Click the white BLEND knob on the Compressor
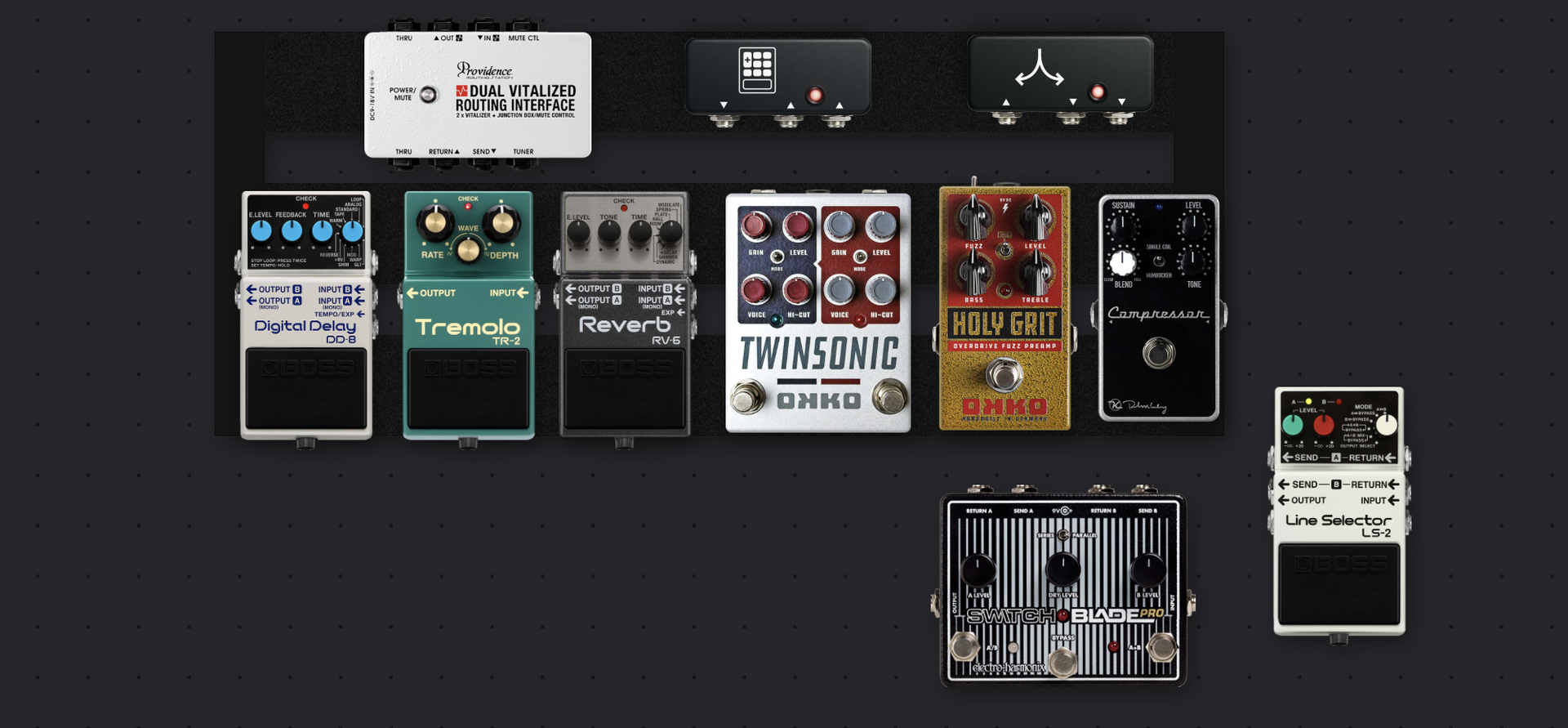 tap(1123, 263)
